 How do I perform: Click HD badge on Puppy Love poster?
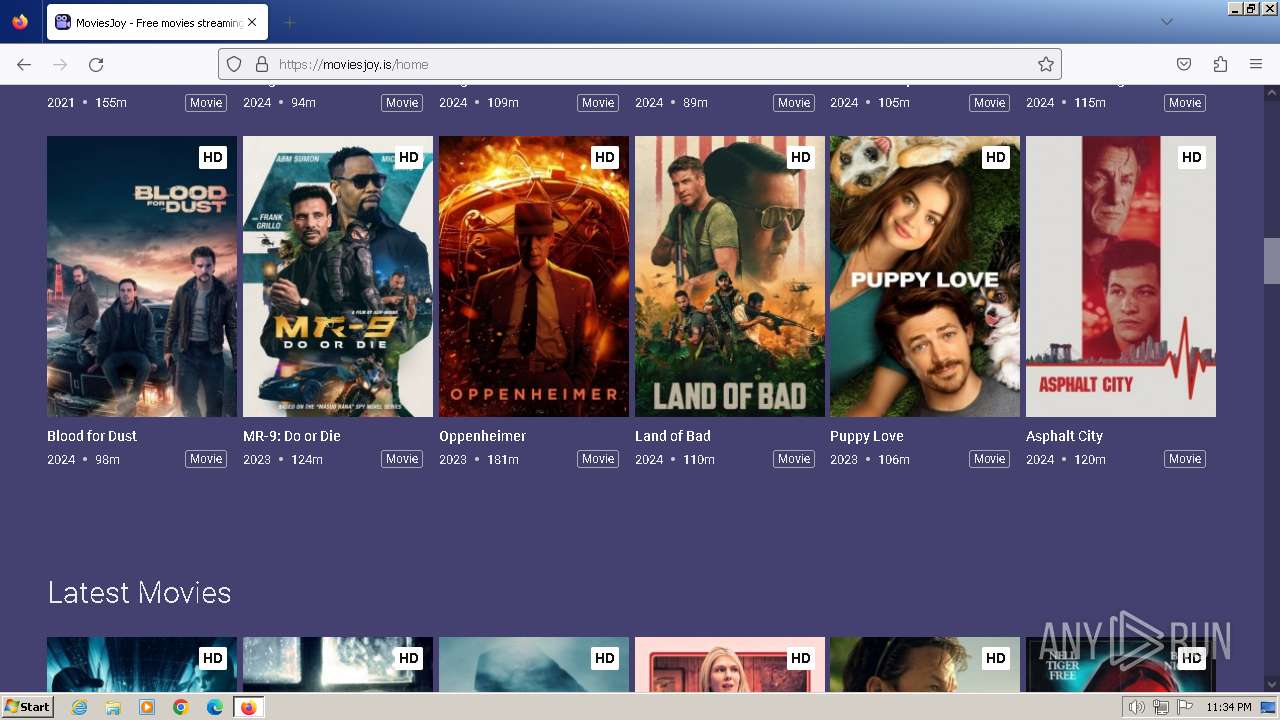click(995, 157)
